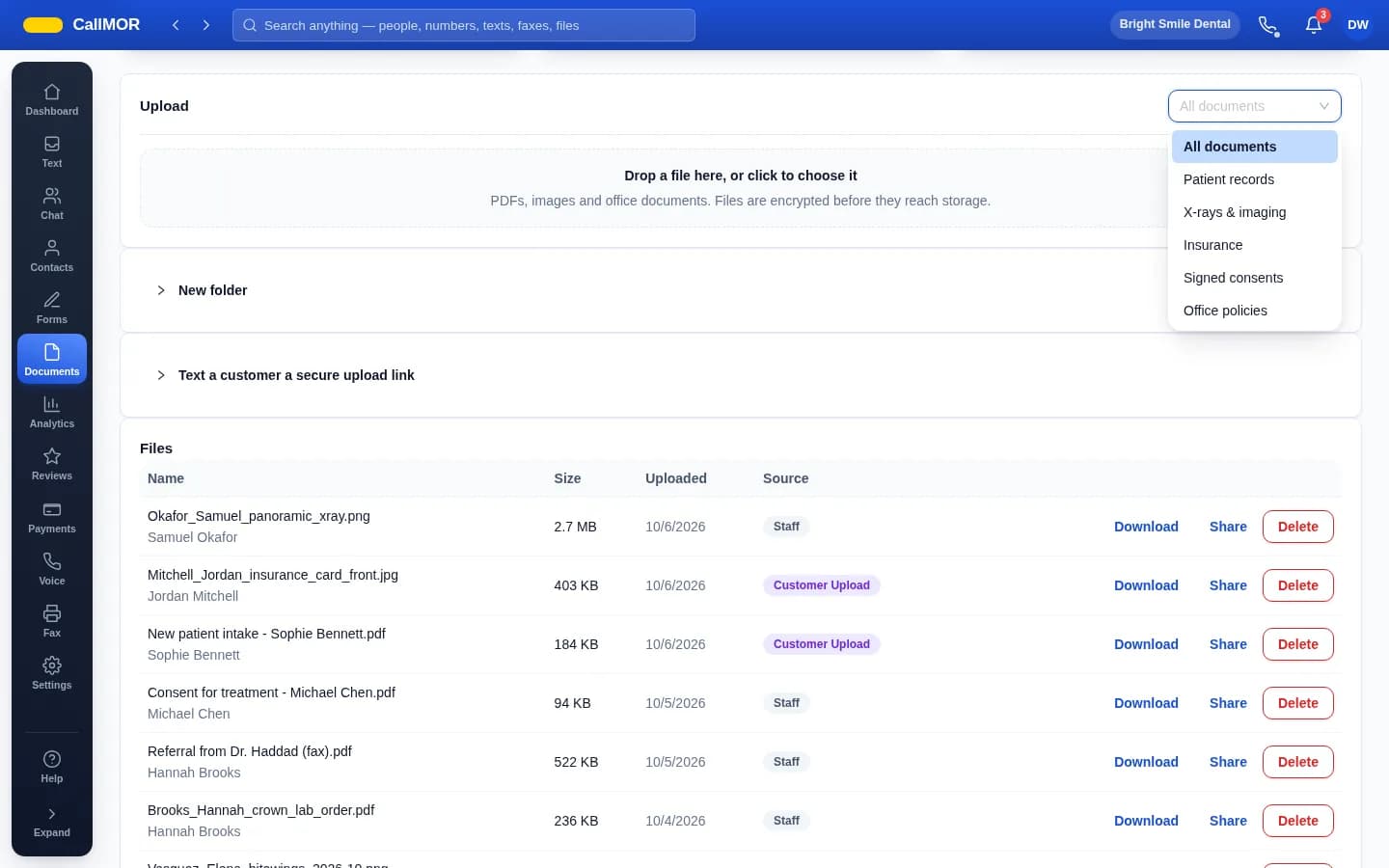Share Brooks_Hannah_crown_lab_order.pdf
The image size is (1389, 868).
pos(1228,821)
